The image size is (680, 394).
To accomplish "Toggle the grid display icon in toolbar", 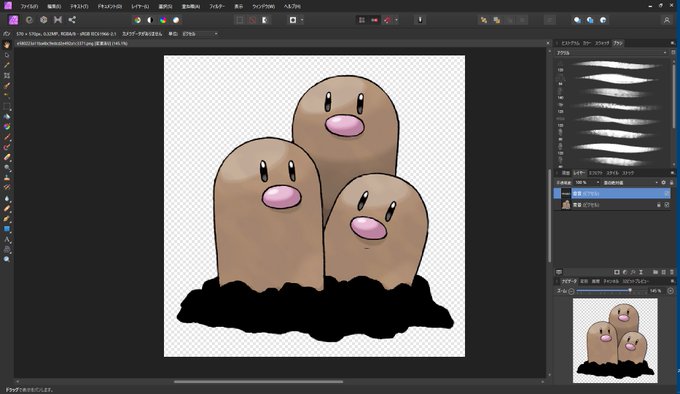I will 362,20.
